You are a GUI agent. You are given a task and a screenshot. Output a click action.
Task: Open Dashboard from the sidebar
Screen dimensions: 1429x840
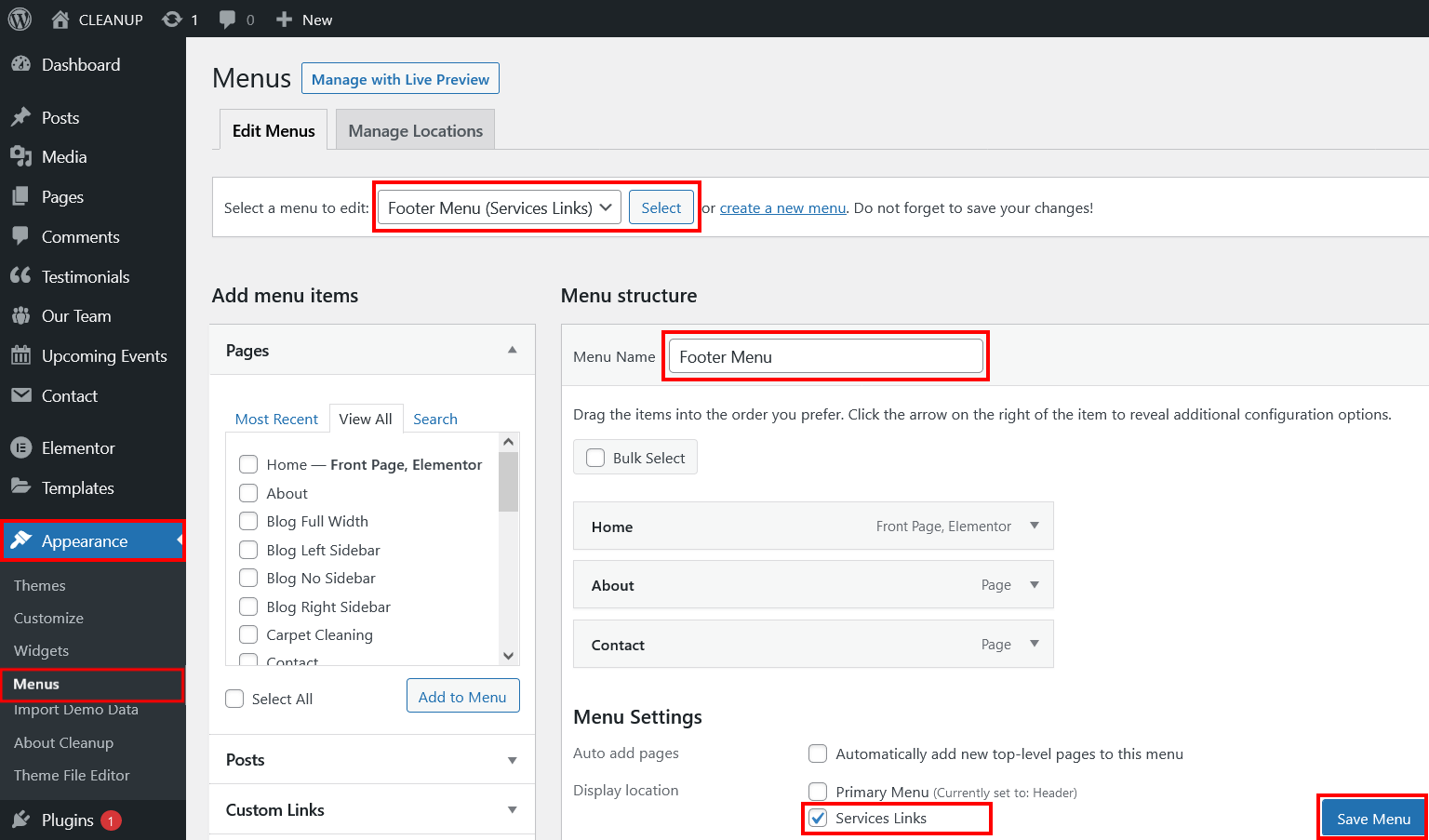coord(81,65)
